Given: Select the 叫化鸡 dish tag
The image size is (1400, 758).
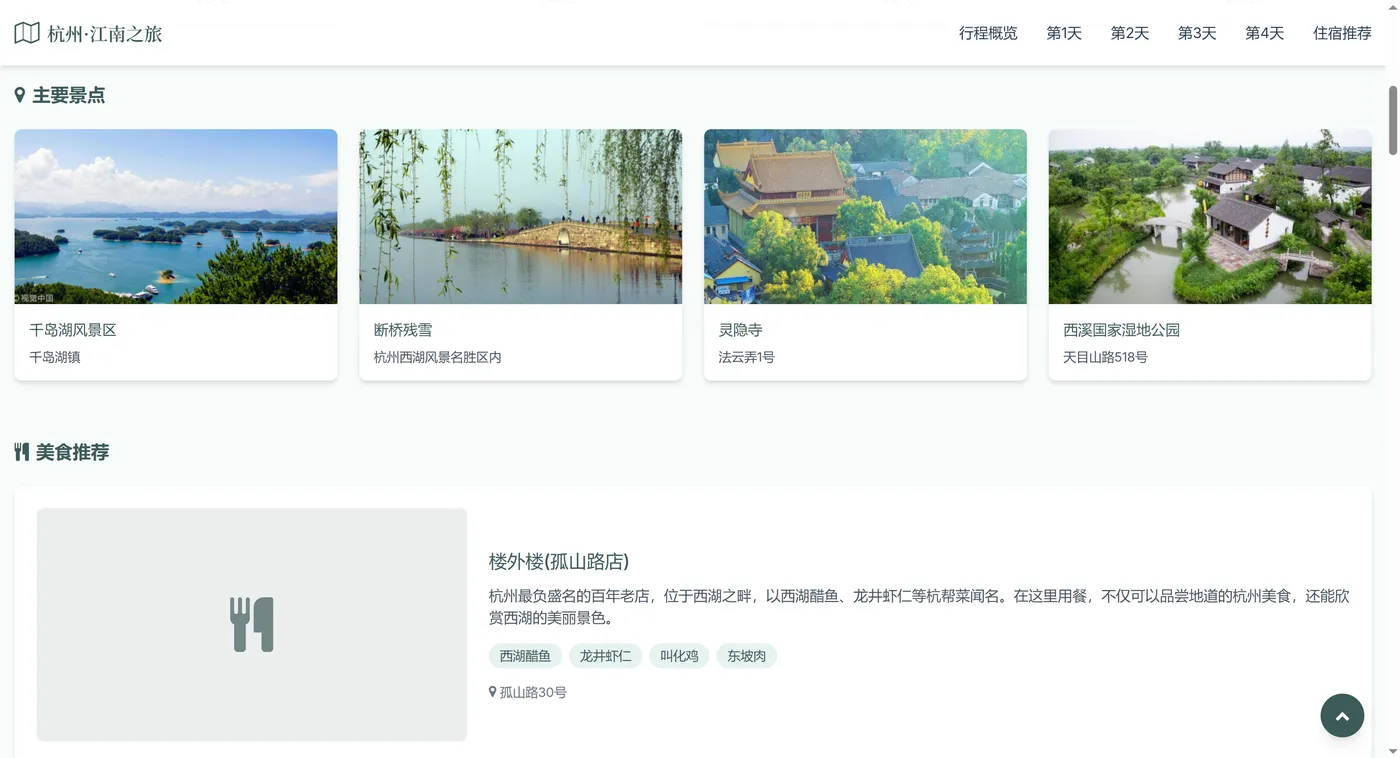Looking at the screenshot, I should pyautogui.click(x=679, y=656).
